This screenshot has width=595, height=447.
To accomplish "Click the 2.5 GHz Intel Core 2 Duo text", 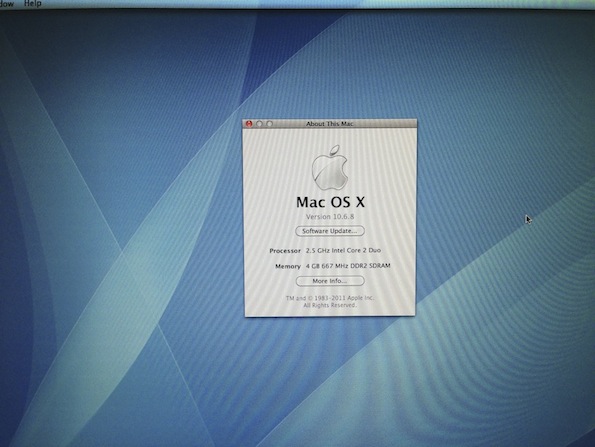I will pos(343,250).
